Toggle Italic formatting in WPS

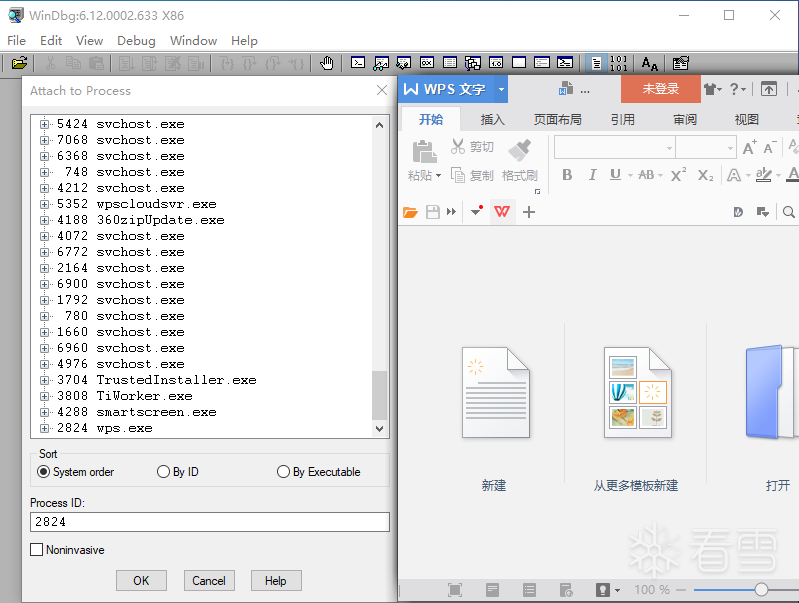point(592,175)
